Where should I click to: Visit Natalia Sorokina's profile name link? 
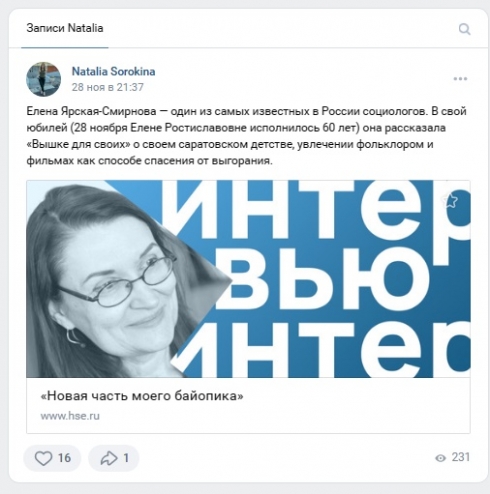(113, 71)
